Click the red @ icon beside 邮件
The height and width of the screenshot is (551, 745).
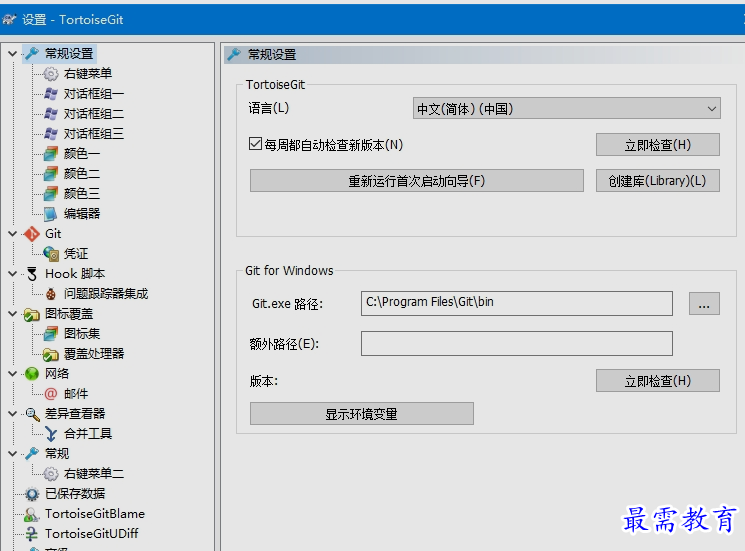pos(51,394)
